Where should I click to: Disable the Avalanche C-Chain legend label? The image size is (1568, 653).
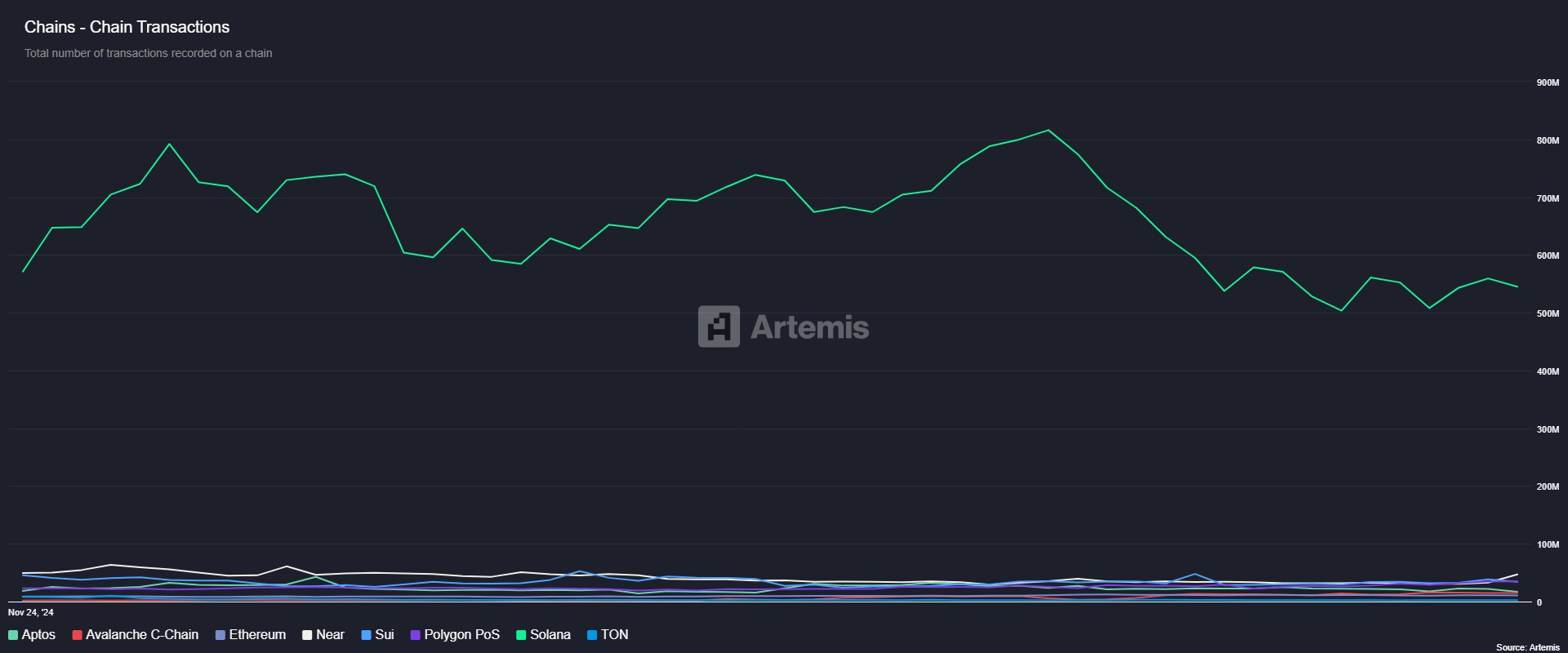click(142, 635)
